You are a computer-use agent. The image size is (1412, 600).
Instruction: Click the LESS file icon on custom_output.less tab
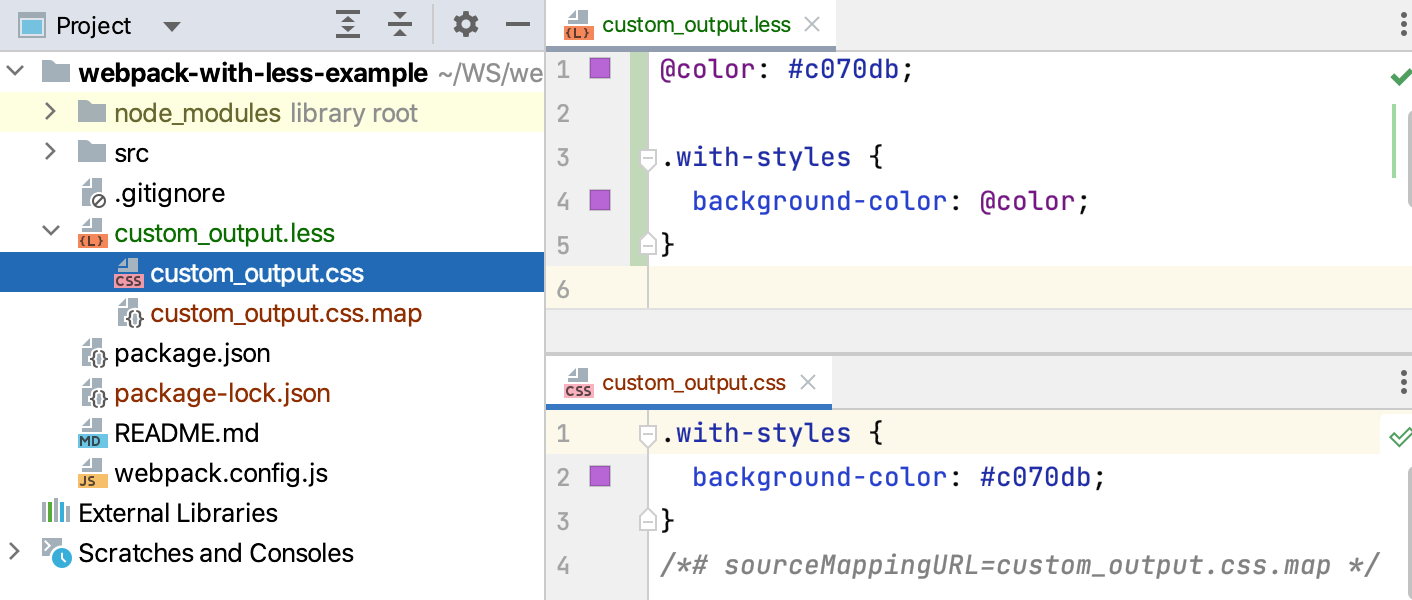[x=580, y=24]
